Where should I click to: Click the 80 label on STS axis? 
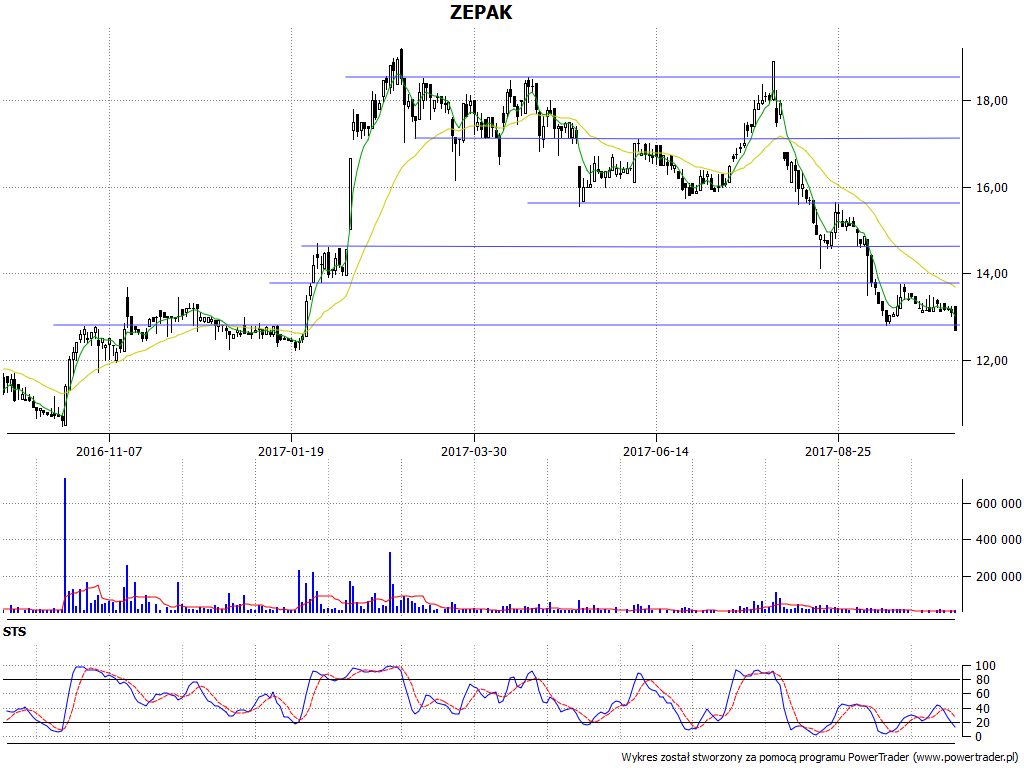(983, 680)
